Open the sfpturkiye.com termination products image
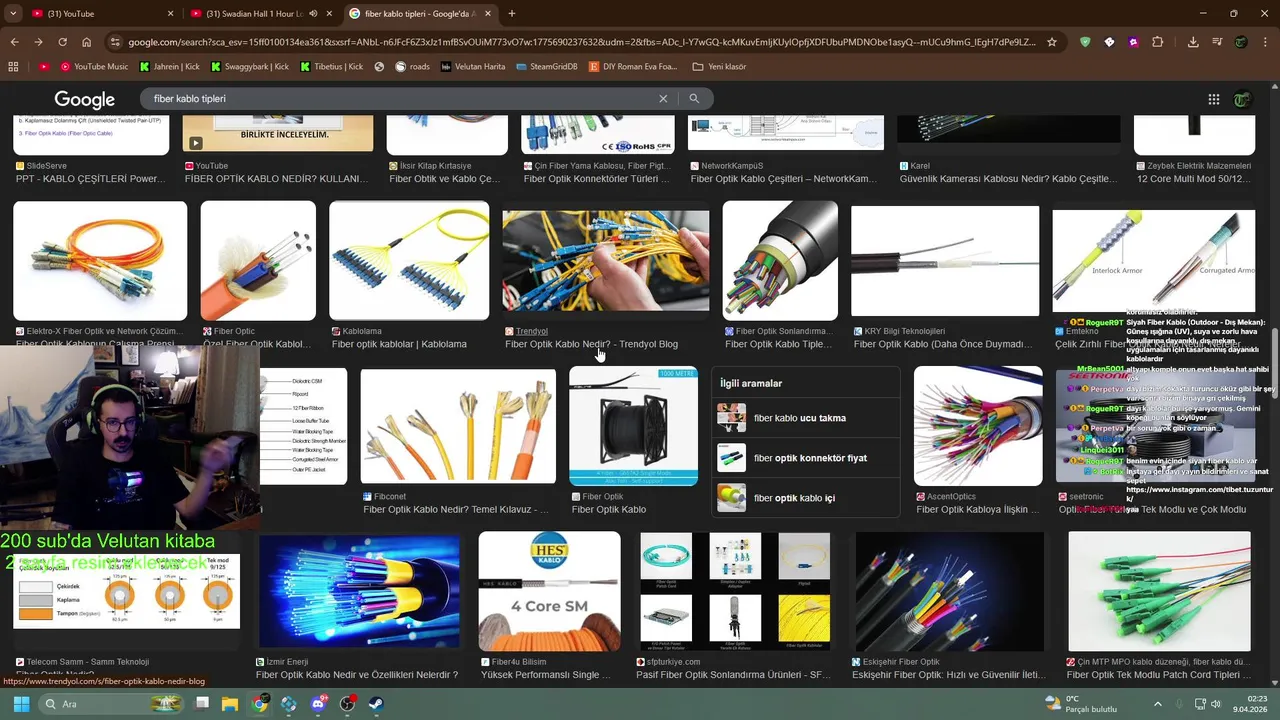The image size is (1280, 720). [x=735, y=591]
